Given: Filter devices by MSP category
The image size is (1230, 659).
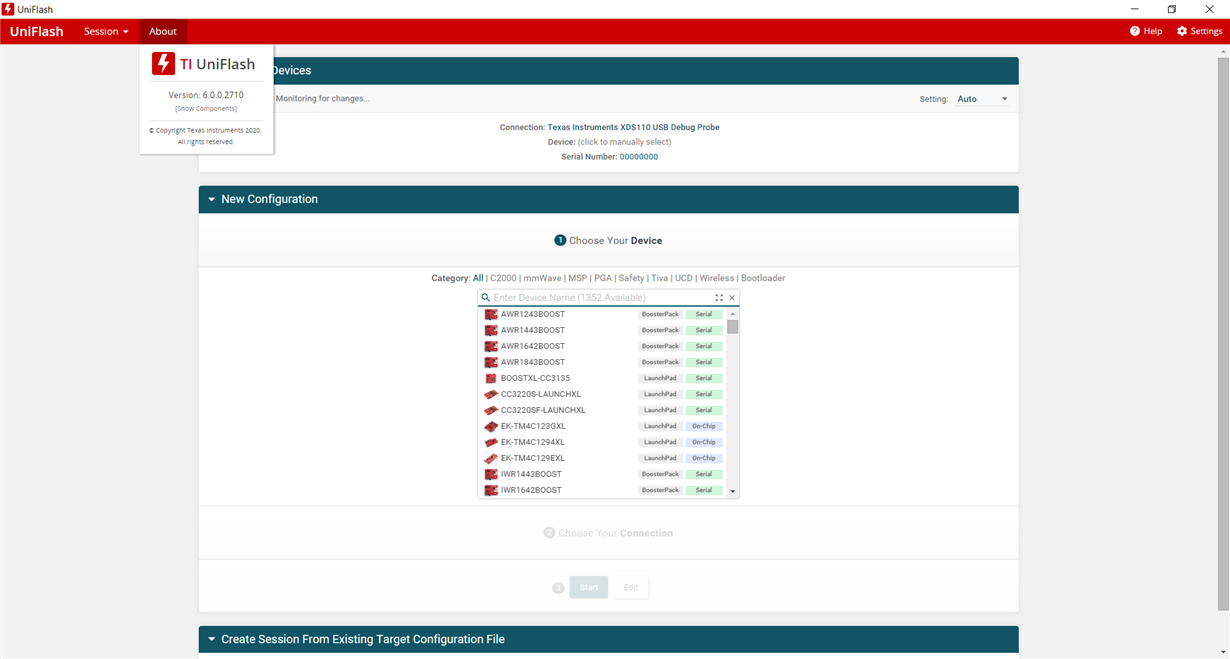Looking at the screenshot, I should pos(578,278).
